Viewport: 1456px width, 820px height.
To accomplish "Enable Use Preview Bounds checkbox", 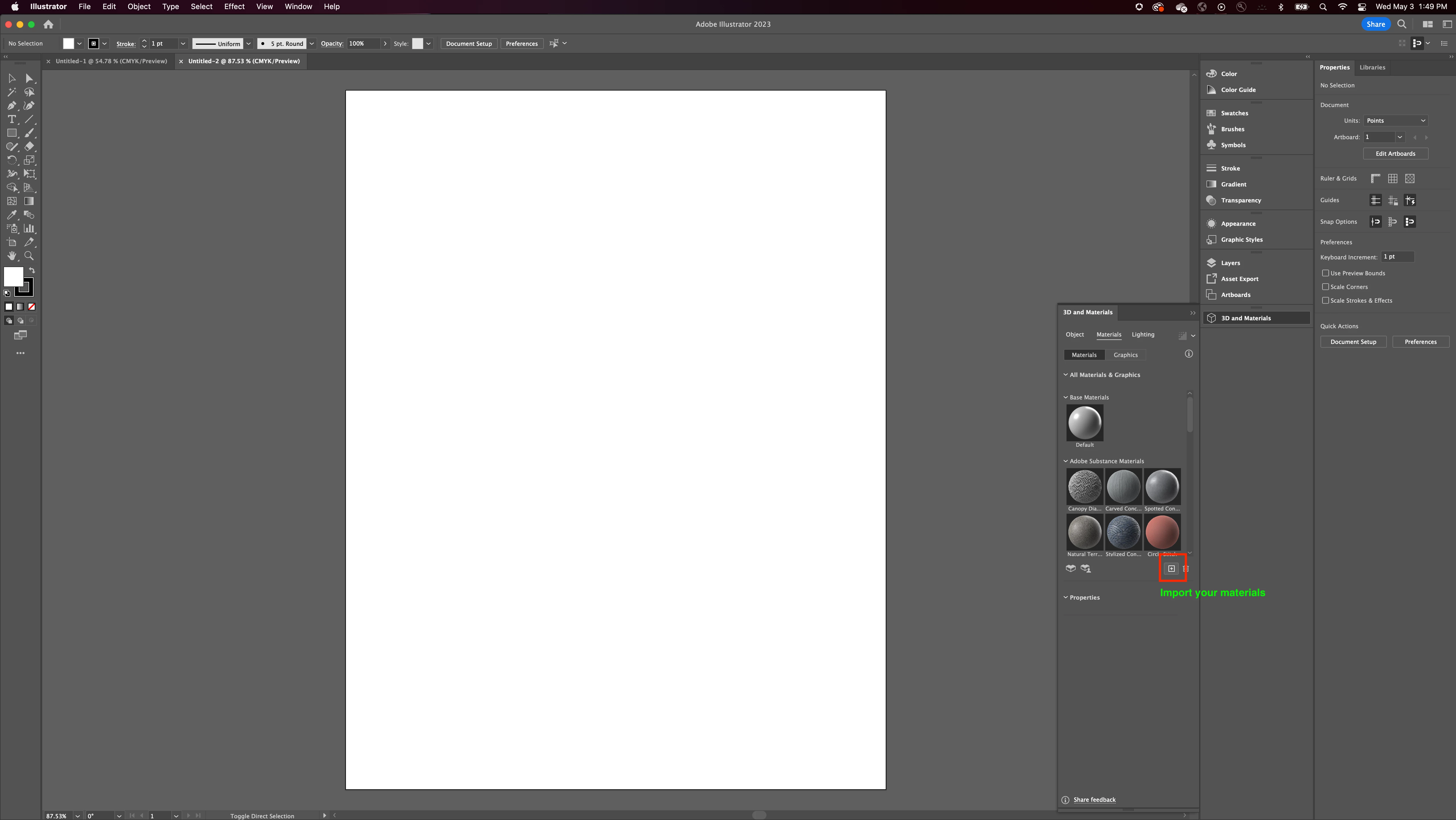I will click(x=1325, y=273).
